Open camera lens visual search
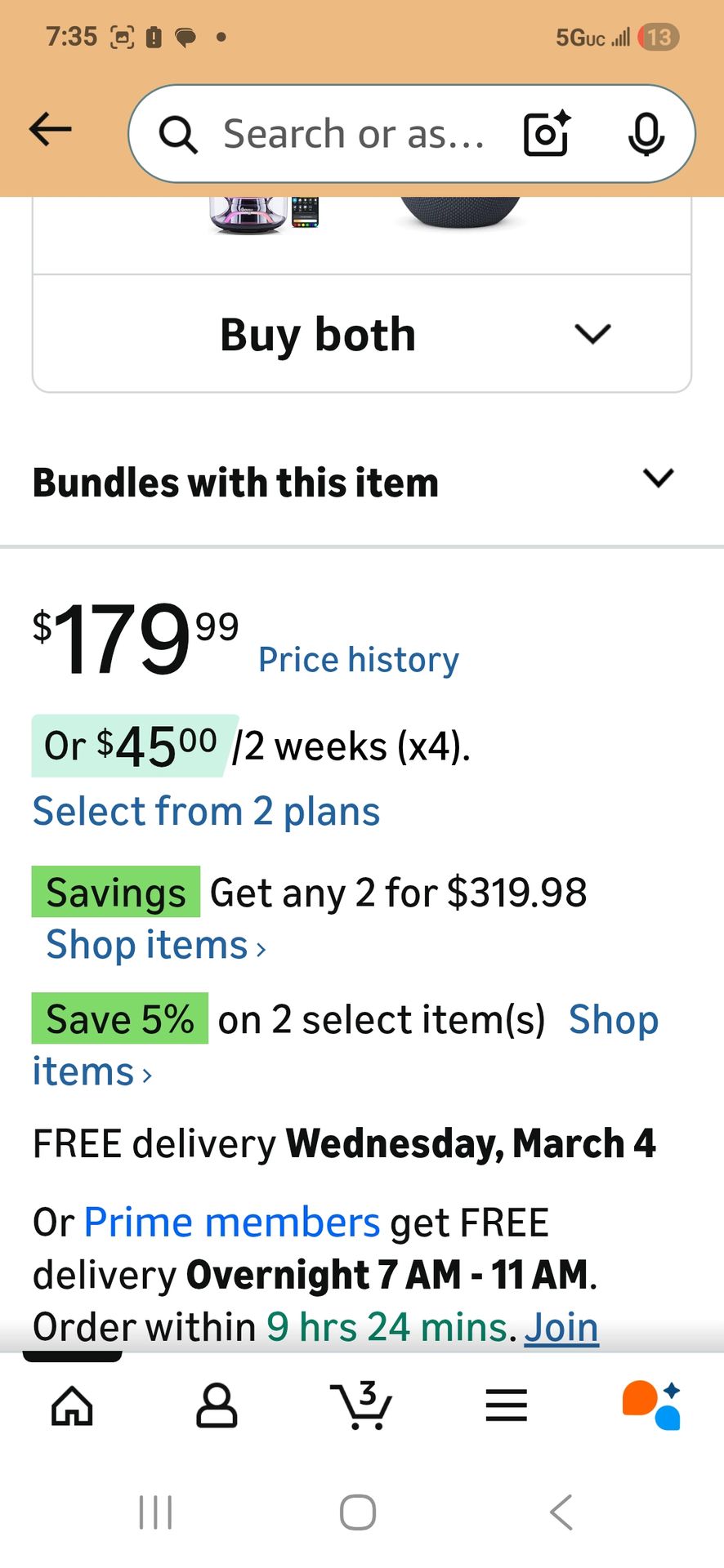 pyautogui.click(x=546, y=133)
